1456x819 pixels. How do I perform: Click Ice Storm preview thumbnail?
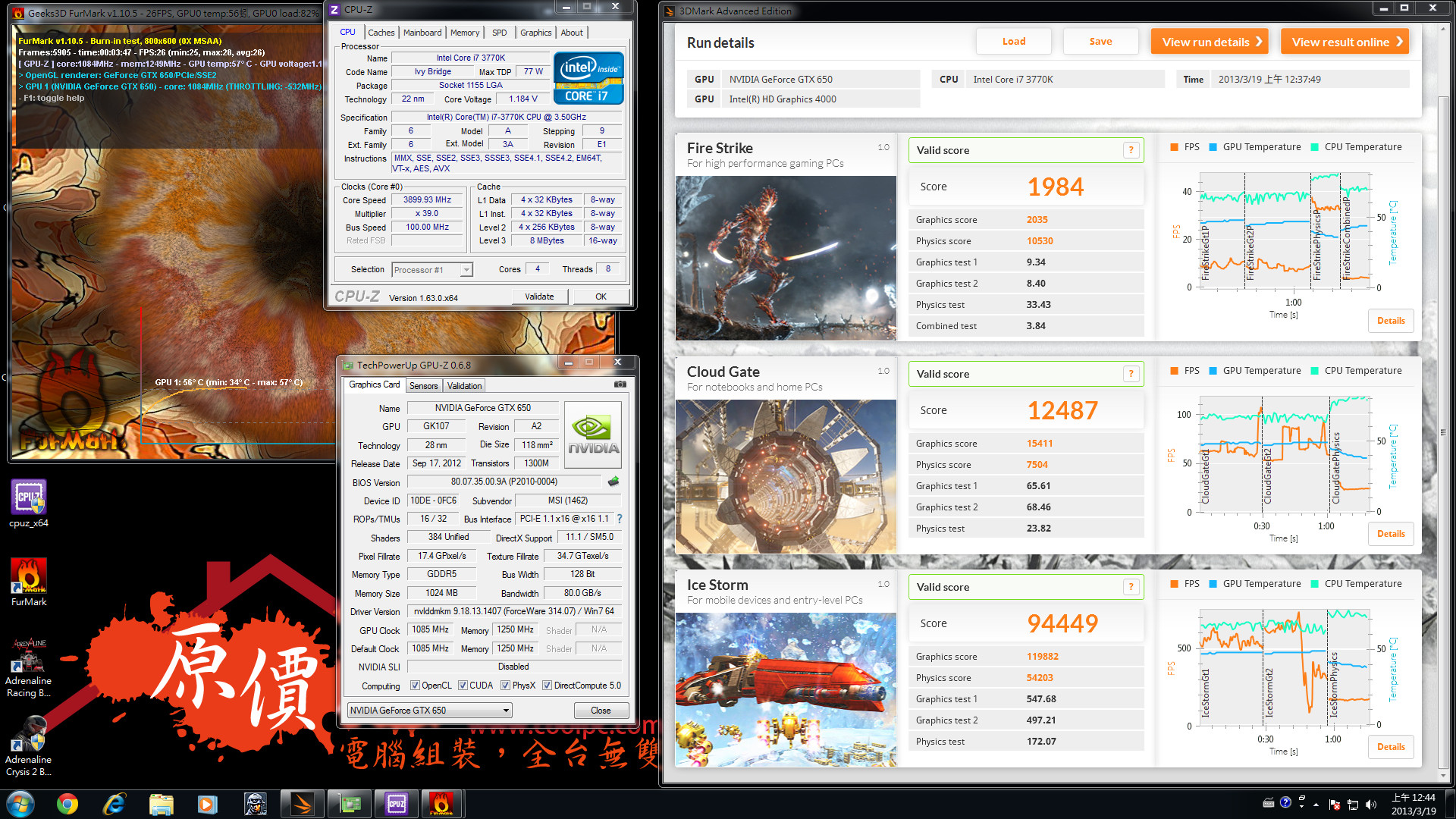(786, 689)
